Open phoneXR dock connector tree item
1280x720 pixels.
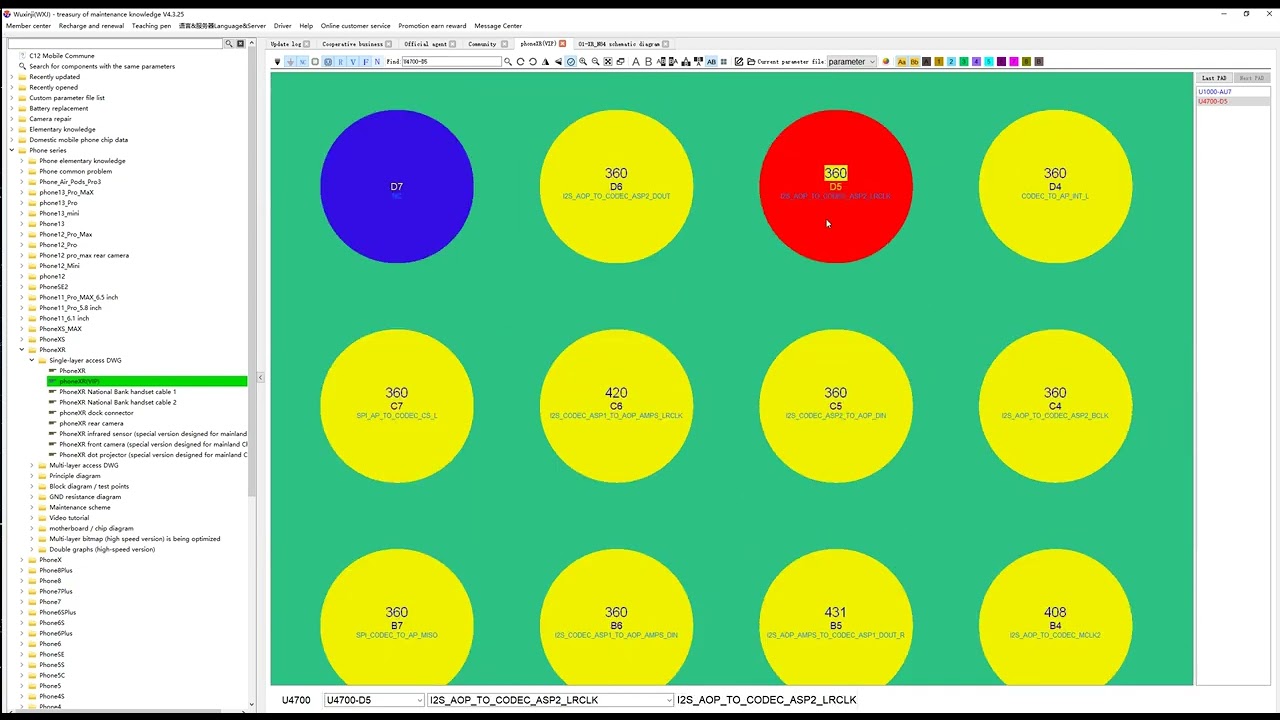point(96,413)
